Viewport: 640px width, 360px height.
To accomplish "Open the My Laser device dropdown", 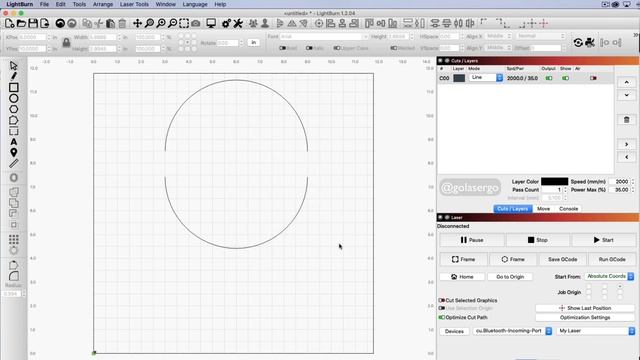I will 596,331.
